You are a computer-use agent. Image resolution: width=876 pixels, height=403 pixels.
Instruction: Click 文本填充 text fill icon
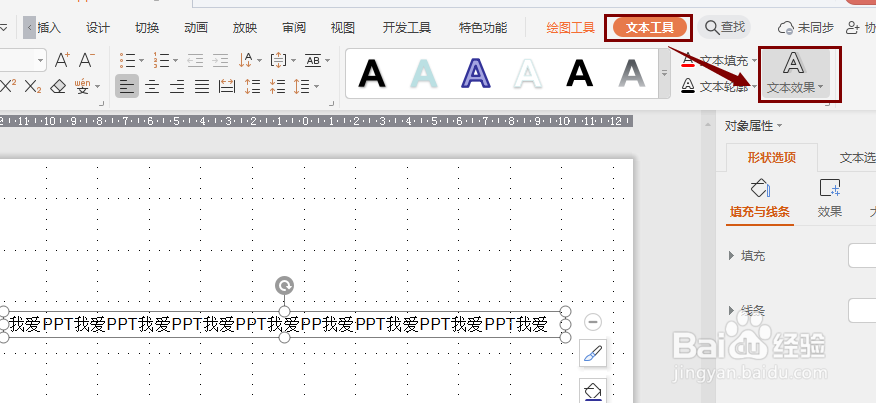pos(688,60)
